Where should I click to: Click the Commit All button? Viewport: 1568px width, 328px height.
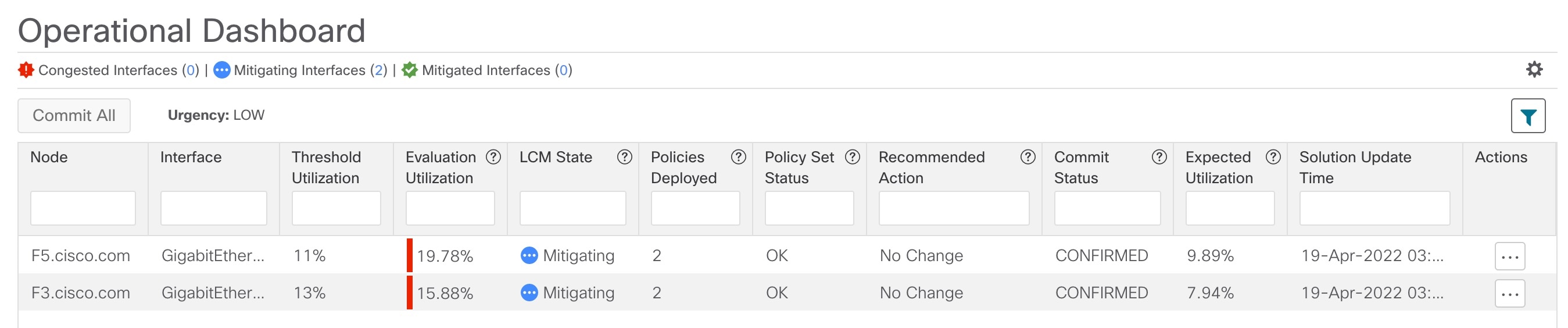(x=74, y=115)
